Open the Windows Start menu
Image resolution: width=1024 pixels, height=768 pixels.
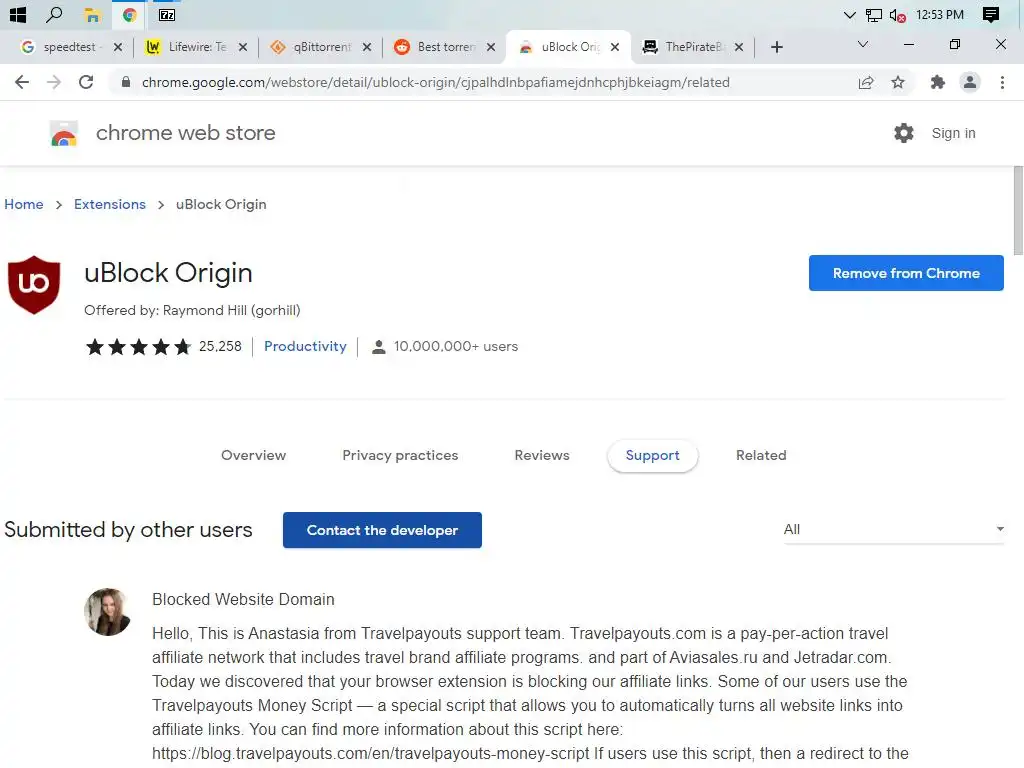click(x=18, y=14)
